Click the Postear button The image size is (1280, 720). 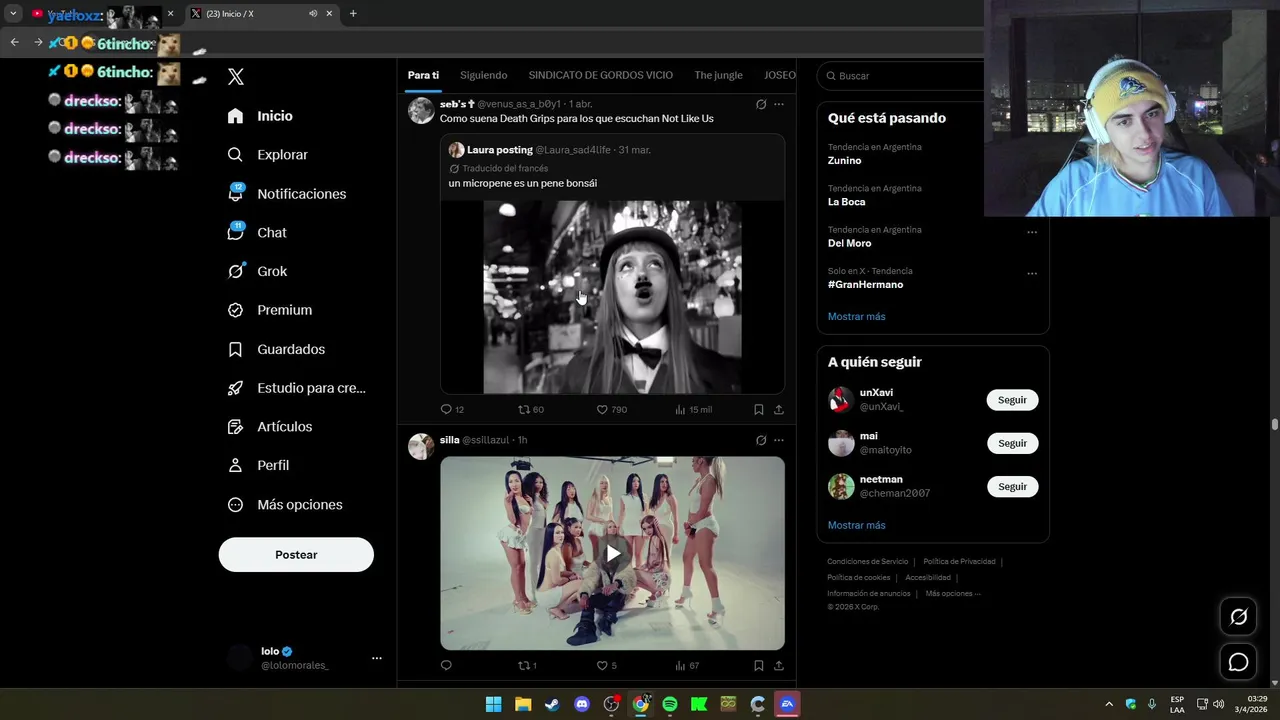click(296, 555)
